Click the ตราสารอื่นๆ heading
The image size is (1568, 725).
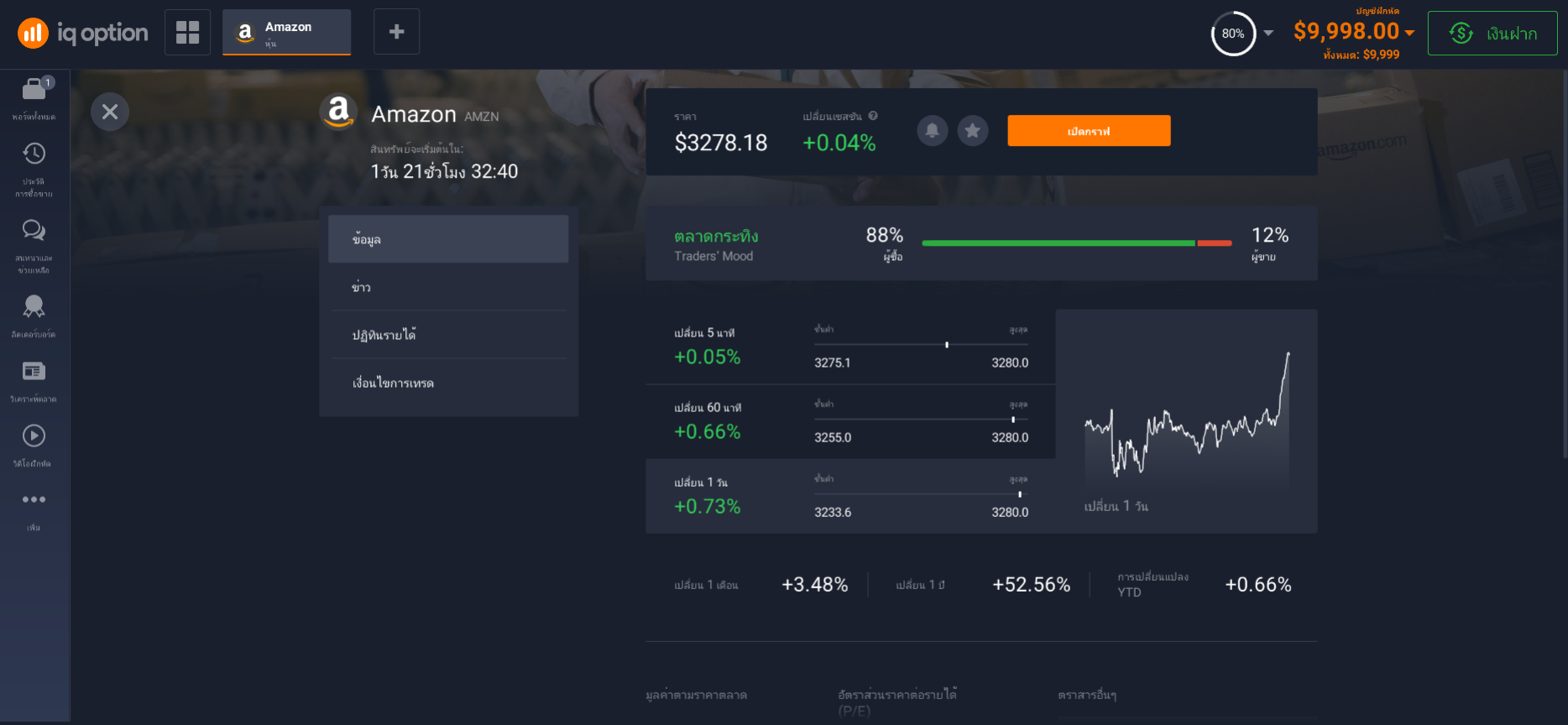1087,695
